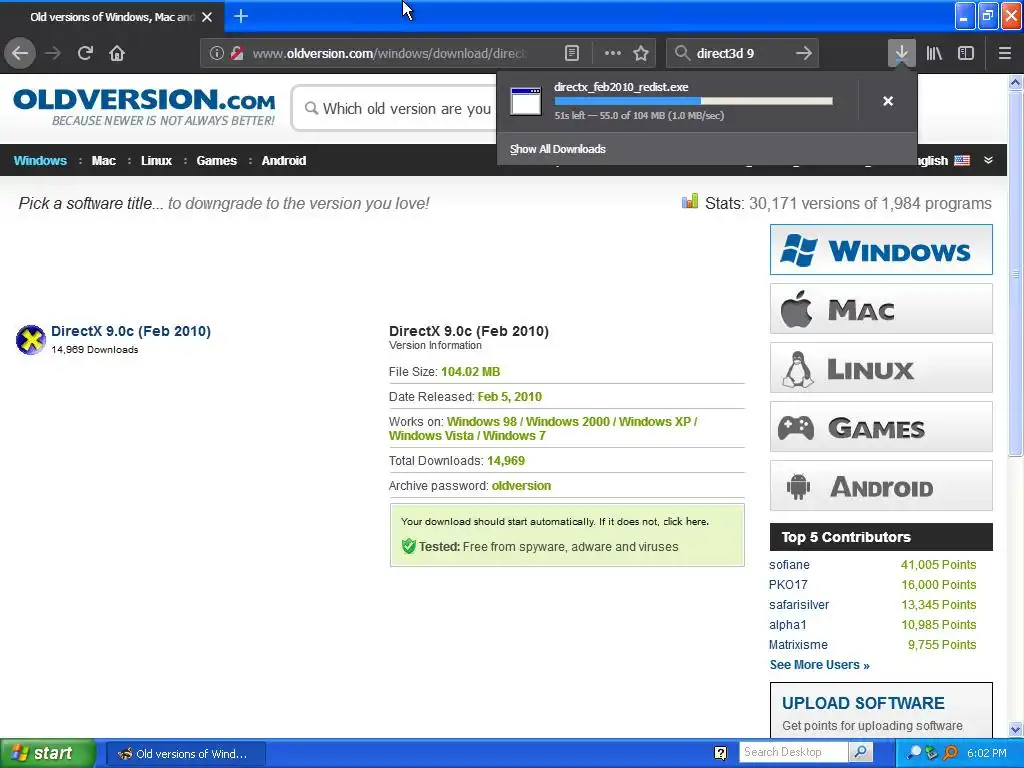Cancel the directx_feb2010_redist.exe download
The height and width of the screenshot is (768, 1024).
(888, 101)
